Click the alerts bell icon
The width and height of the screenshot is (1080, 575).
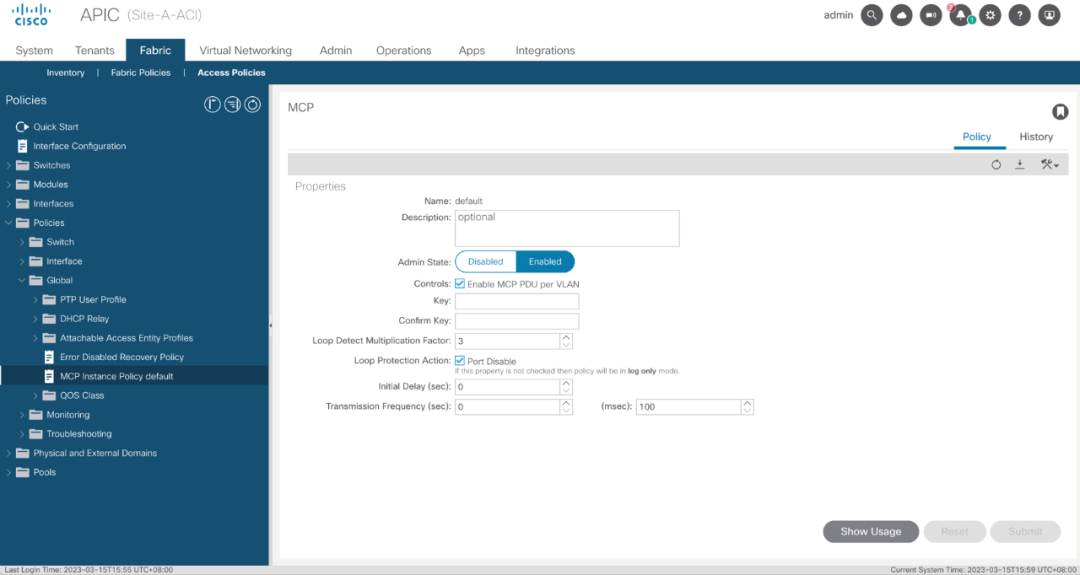tap(960, 15)
